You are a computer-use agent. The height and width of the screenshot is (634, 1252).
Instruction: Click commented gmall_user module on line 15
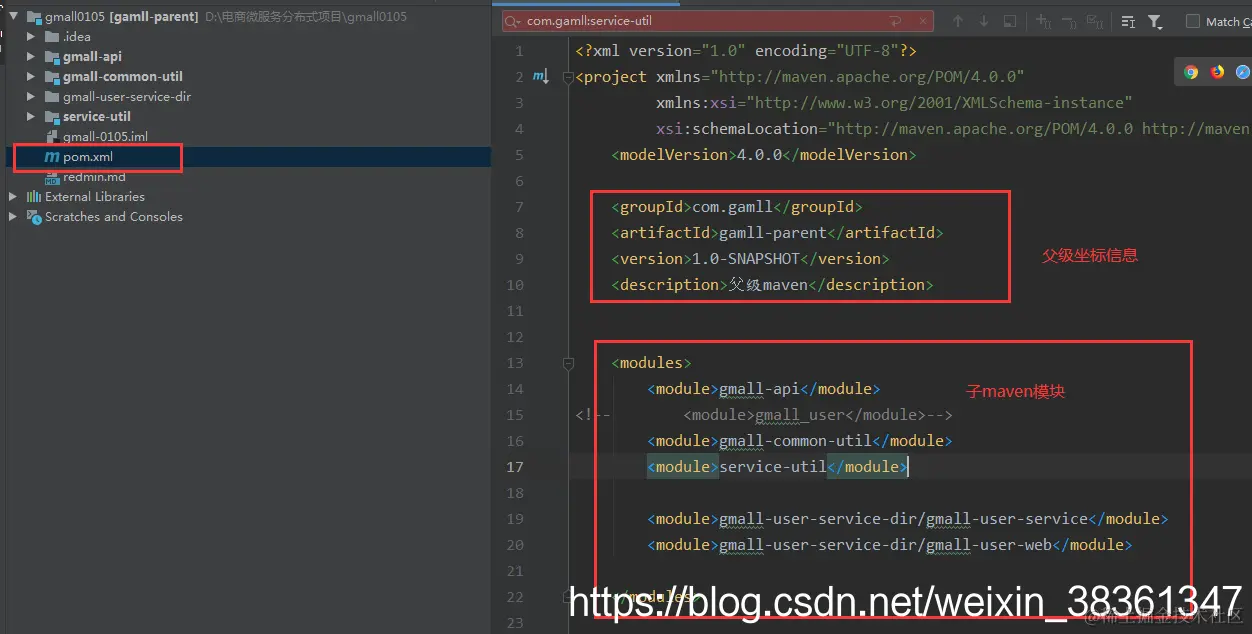(818, 415)
